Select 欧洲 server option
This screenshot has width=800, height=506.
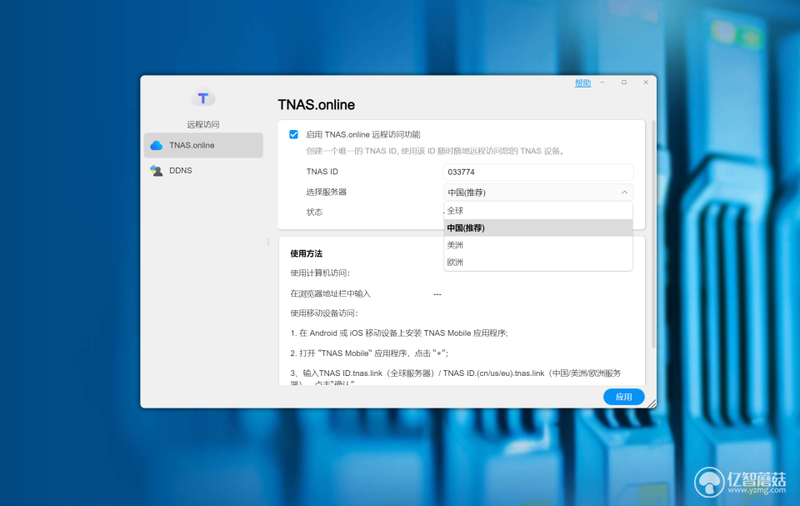coord(538,262)
